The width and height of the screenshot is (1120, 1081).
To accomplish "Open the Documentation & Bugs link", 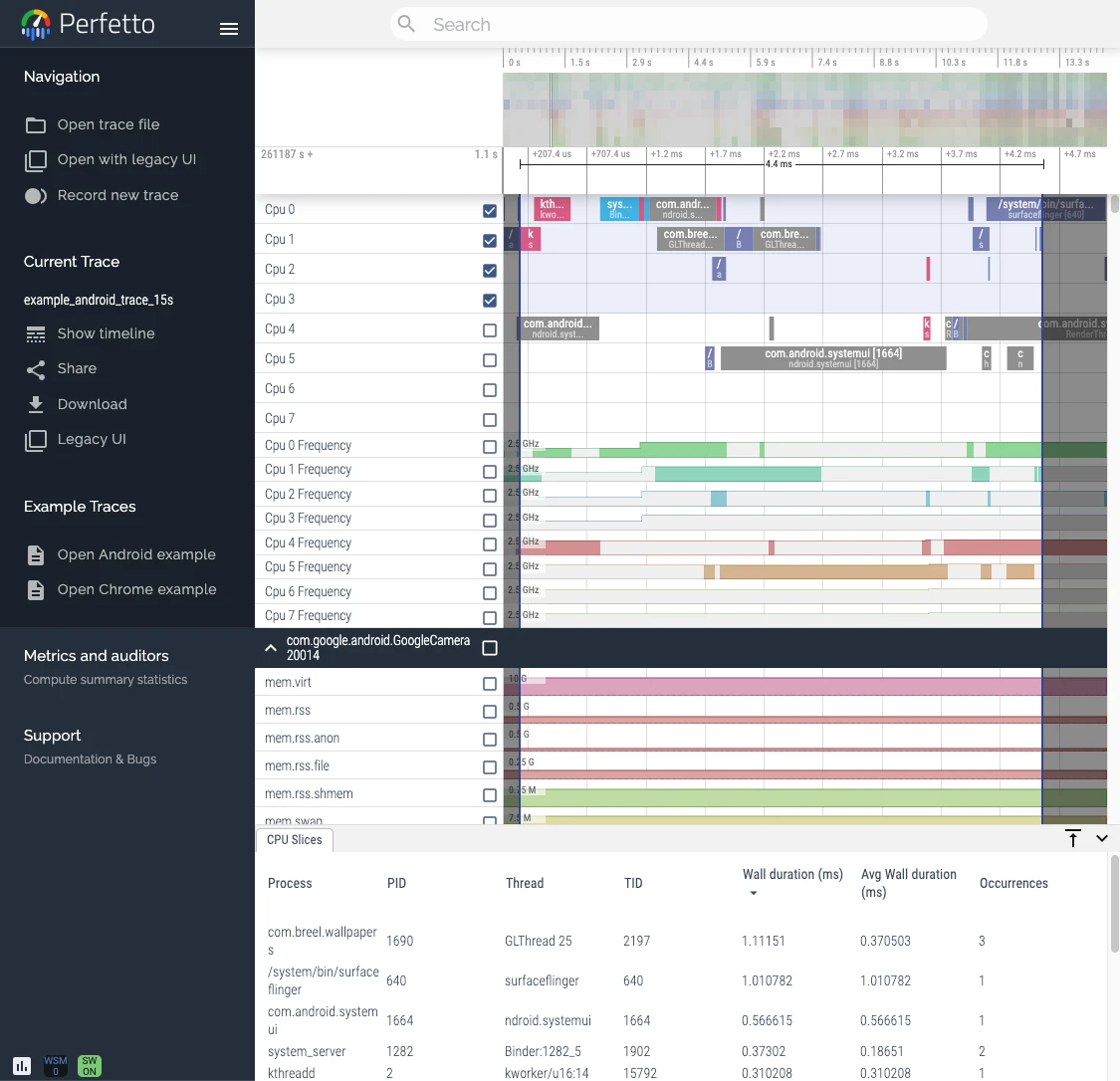I will click(x=90, y=759).
